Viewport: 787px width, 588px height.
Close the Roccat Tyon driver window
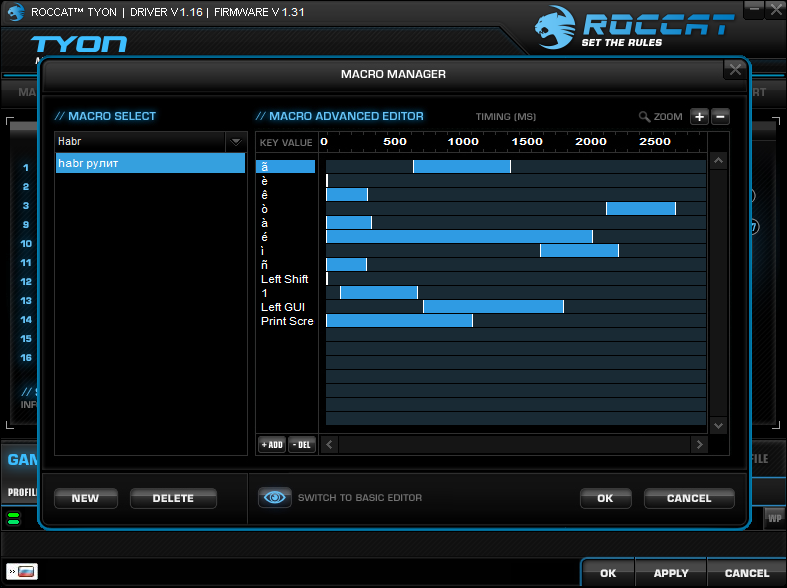pos(776,10)
